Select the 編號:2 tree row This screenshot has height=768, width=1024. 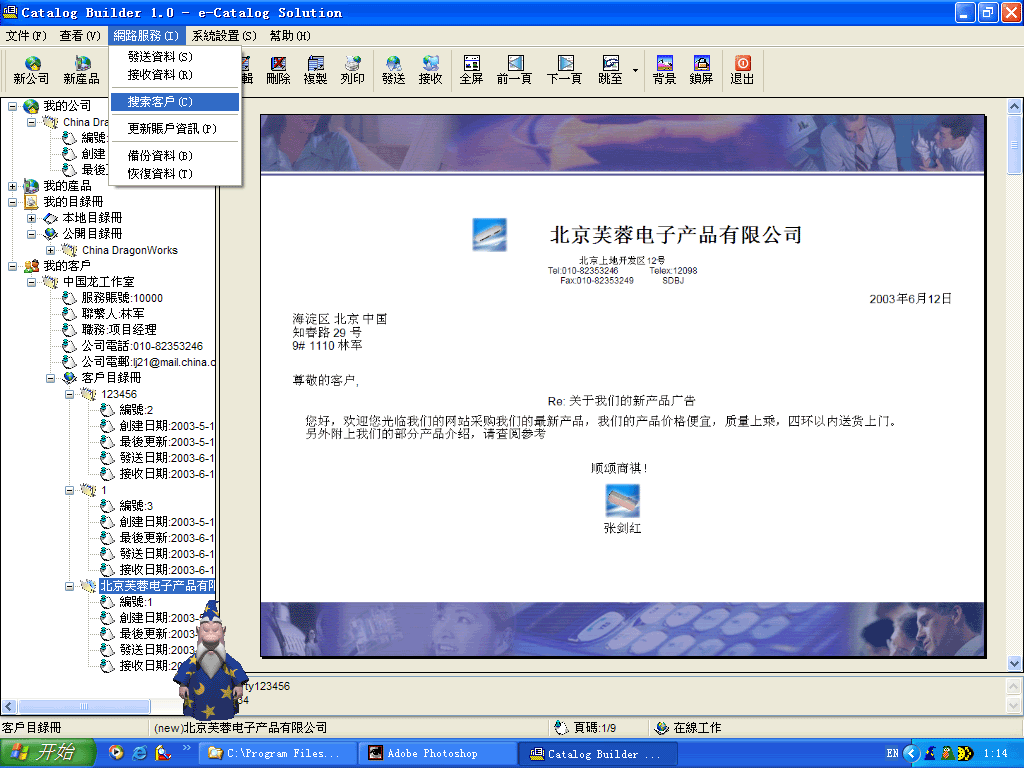136,410
